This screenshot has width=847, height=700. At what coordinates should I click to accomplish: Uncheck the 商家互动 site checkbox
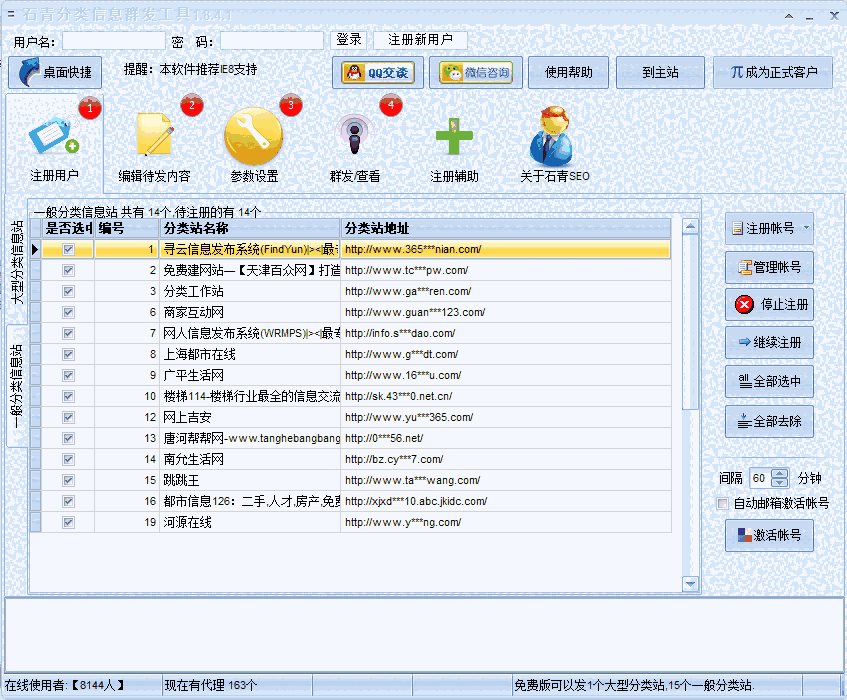click(67, 312)
